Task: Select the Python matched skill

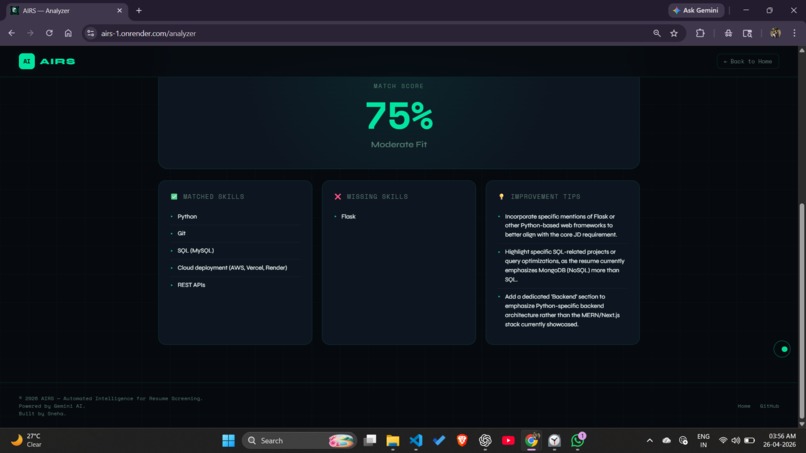Action: coord(187,216)
